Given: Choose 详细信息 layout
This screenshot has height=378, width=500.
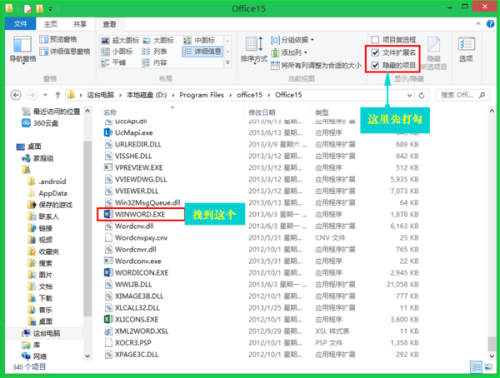Looking at the screenshot, I should click(x=203, y=51).
